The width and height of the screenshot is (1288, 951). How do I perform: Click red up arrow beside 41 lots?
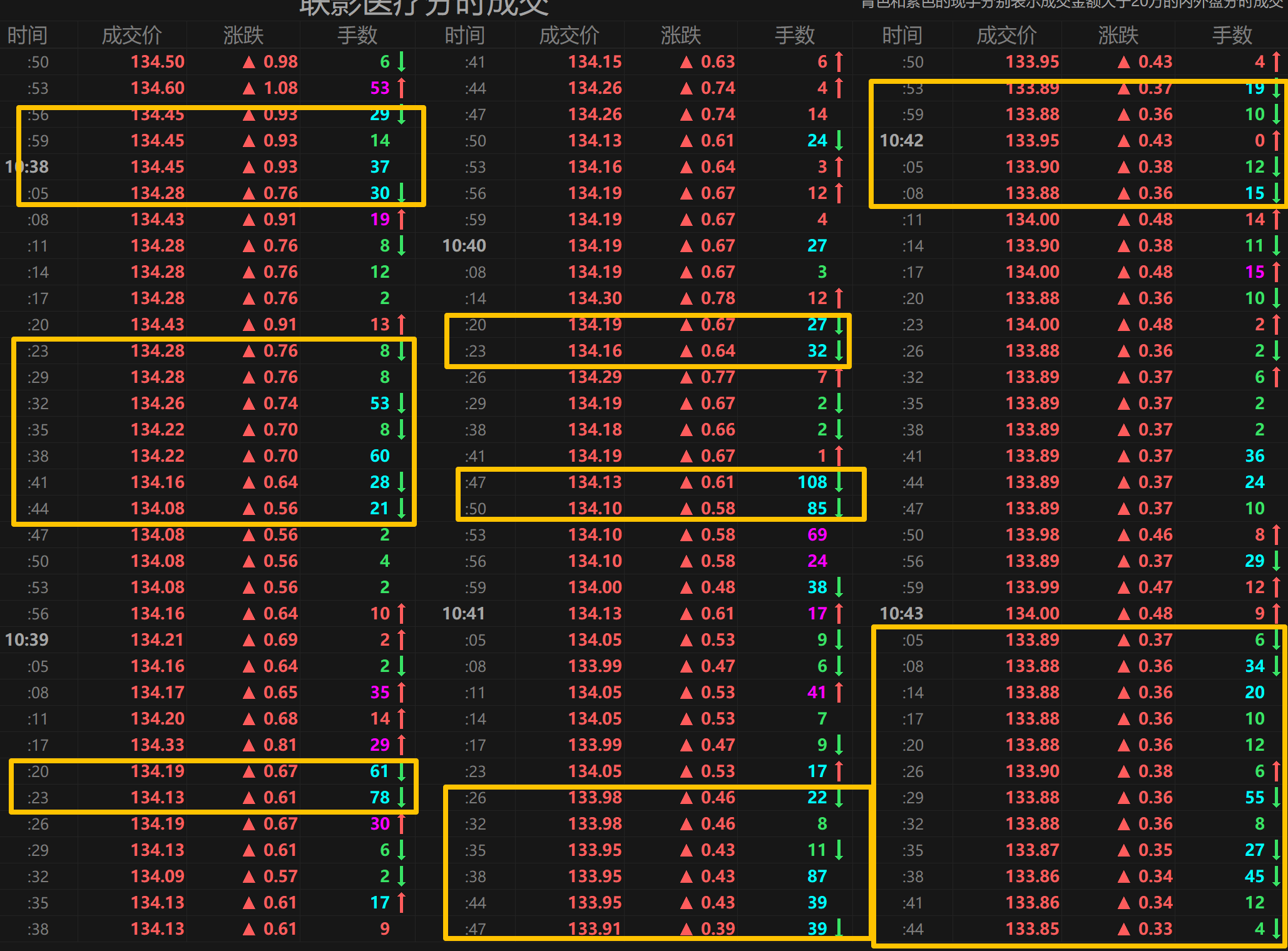[x=839, y=693]
